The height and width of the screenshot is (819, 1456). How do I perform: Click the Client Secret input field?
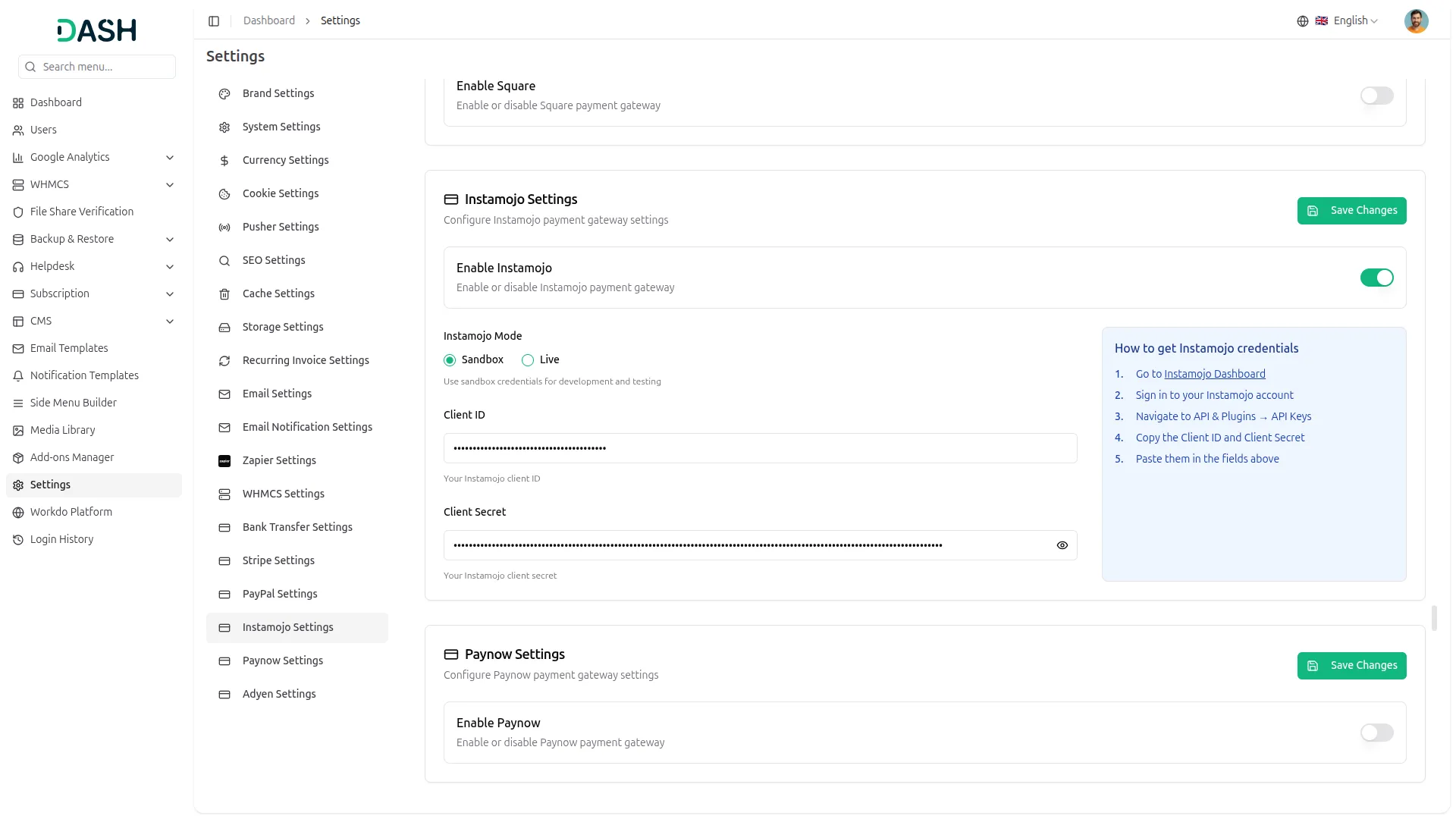(760, 545)
